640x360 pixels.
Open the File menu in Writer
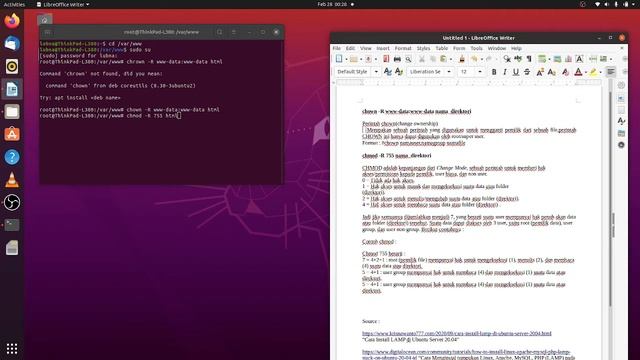(x=337, y=48)
